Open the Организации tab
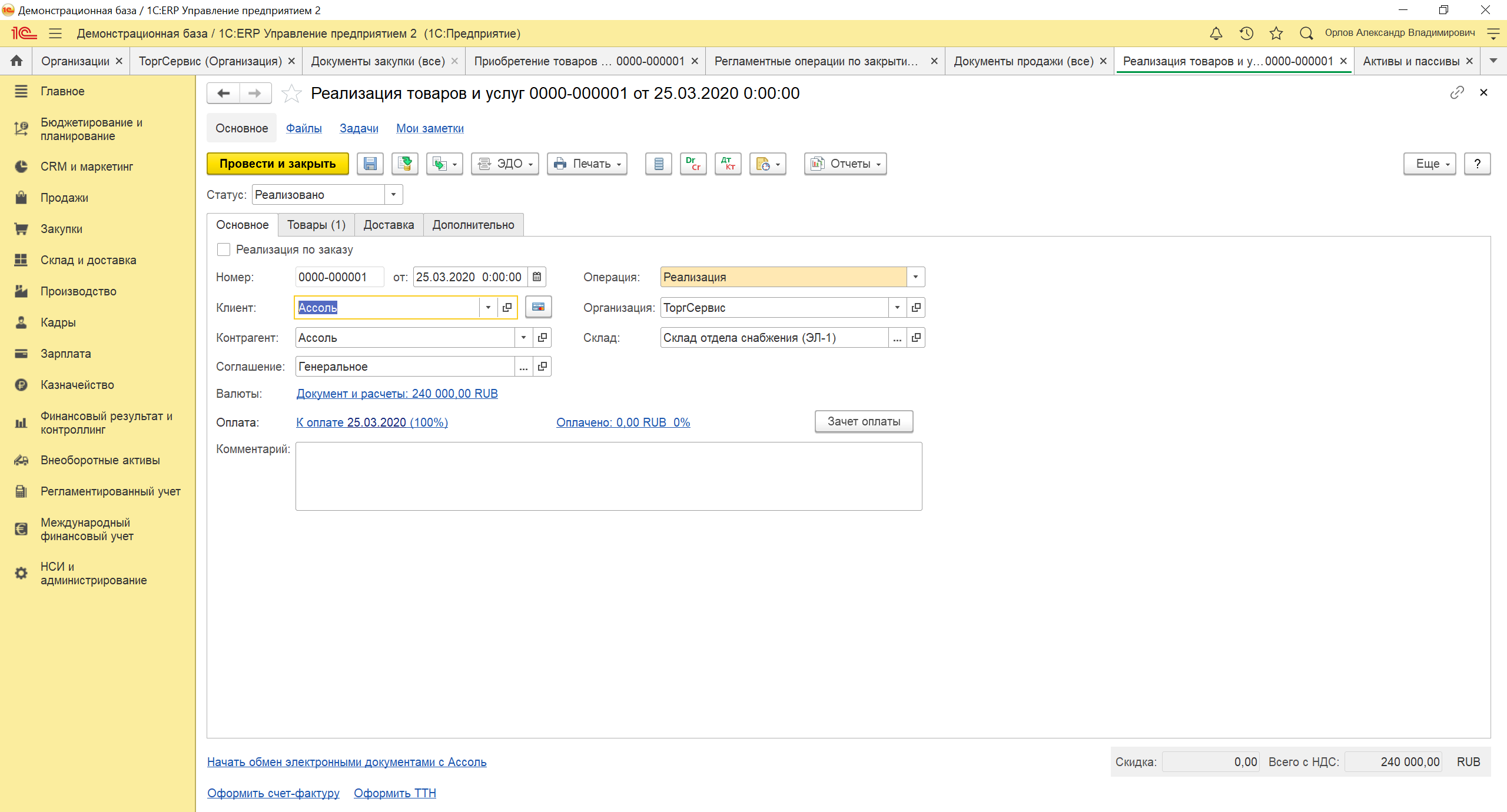1507x812 pixels. point(75,61)
